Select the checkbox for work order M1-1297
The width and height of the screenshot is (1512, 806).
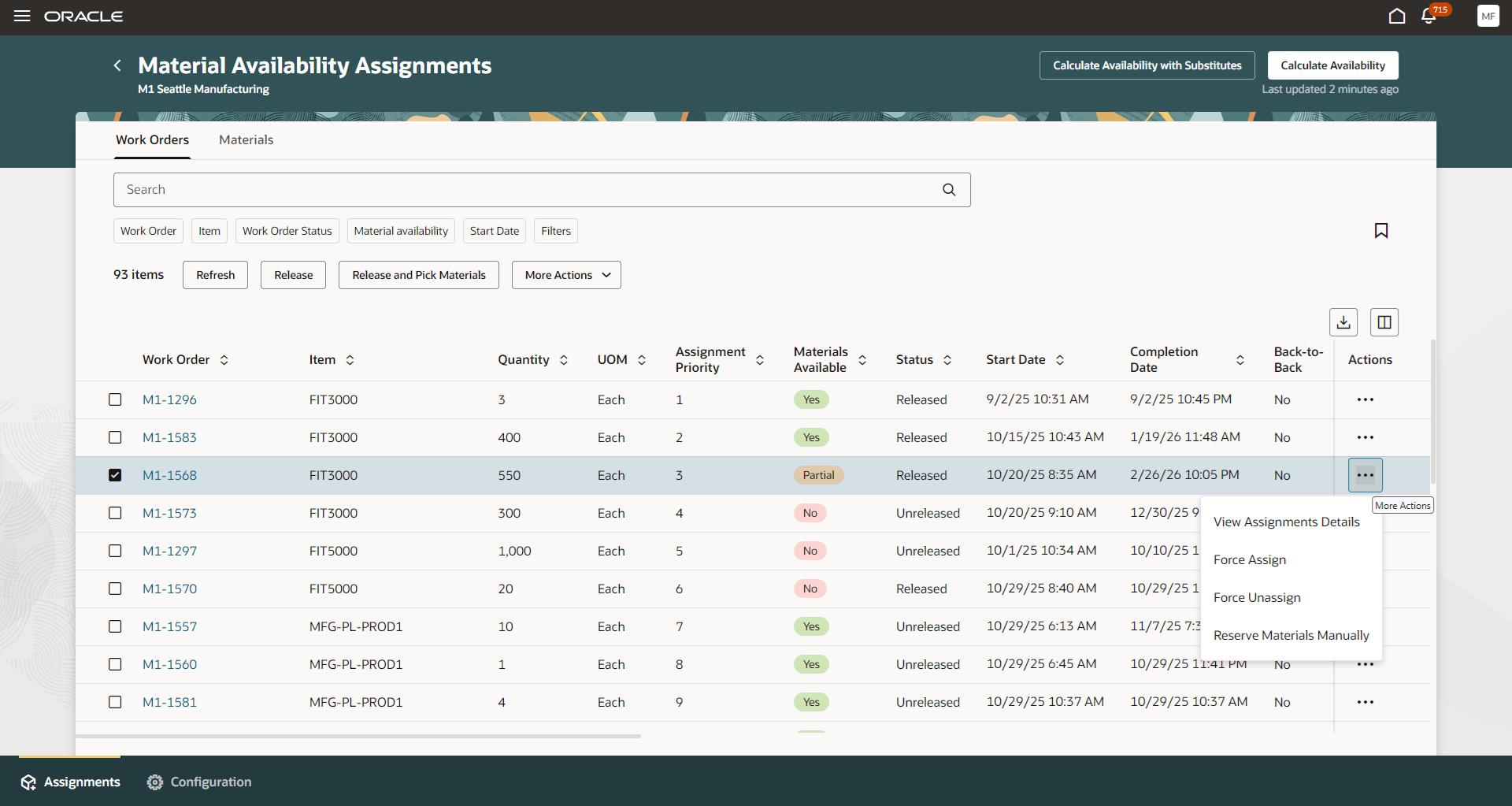click(115, 550)
